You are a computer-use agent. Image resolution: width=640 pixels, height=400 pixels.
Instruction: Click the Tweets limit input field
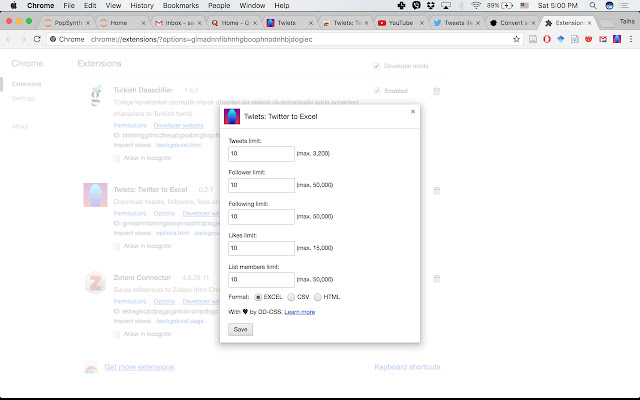[x=261, y=154]
